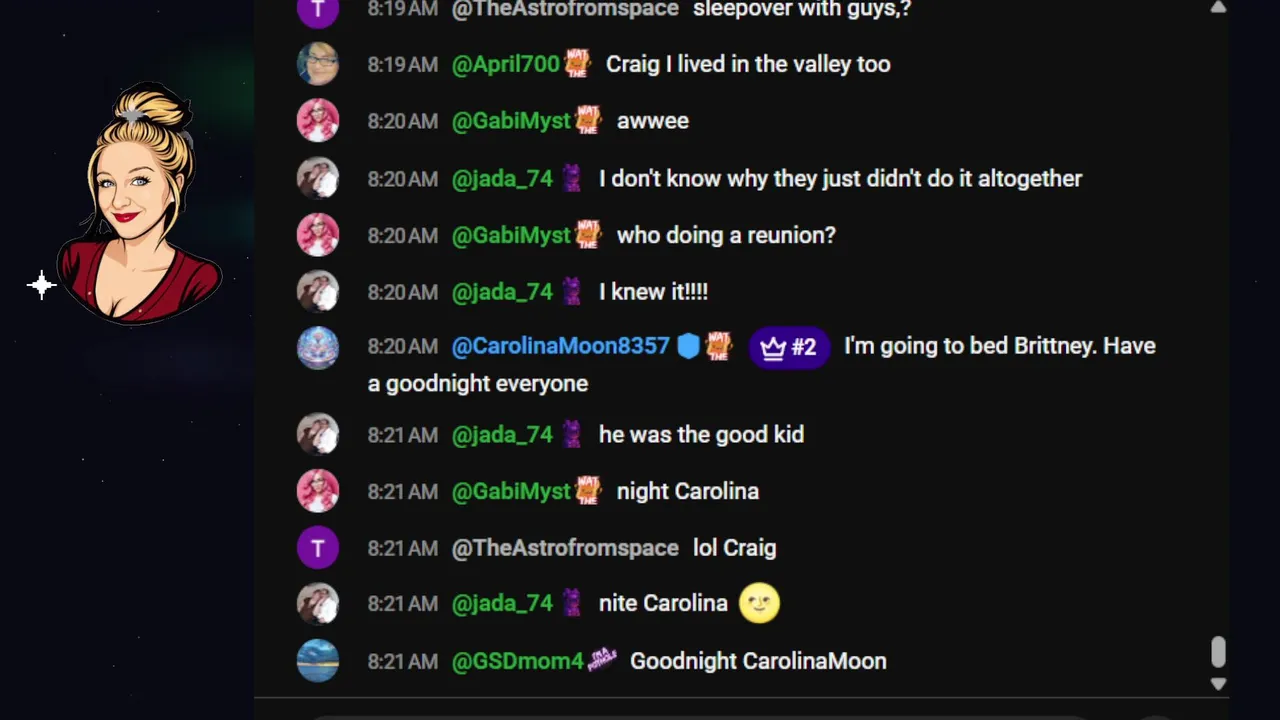Click the purple crown #2 badge
The height and width of the screenshot is (720, 1280).
point(789,347)
